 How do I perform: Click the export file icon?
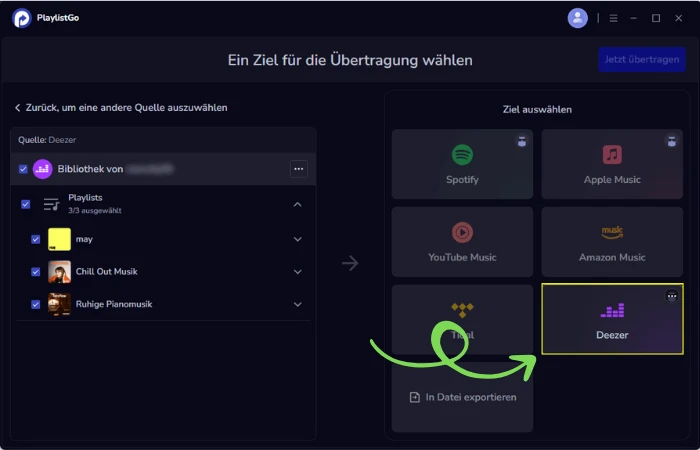(x=415, y=397)
